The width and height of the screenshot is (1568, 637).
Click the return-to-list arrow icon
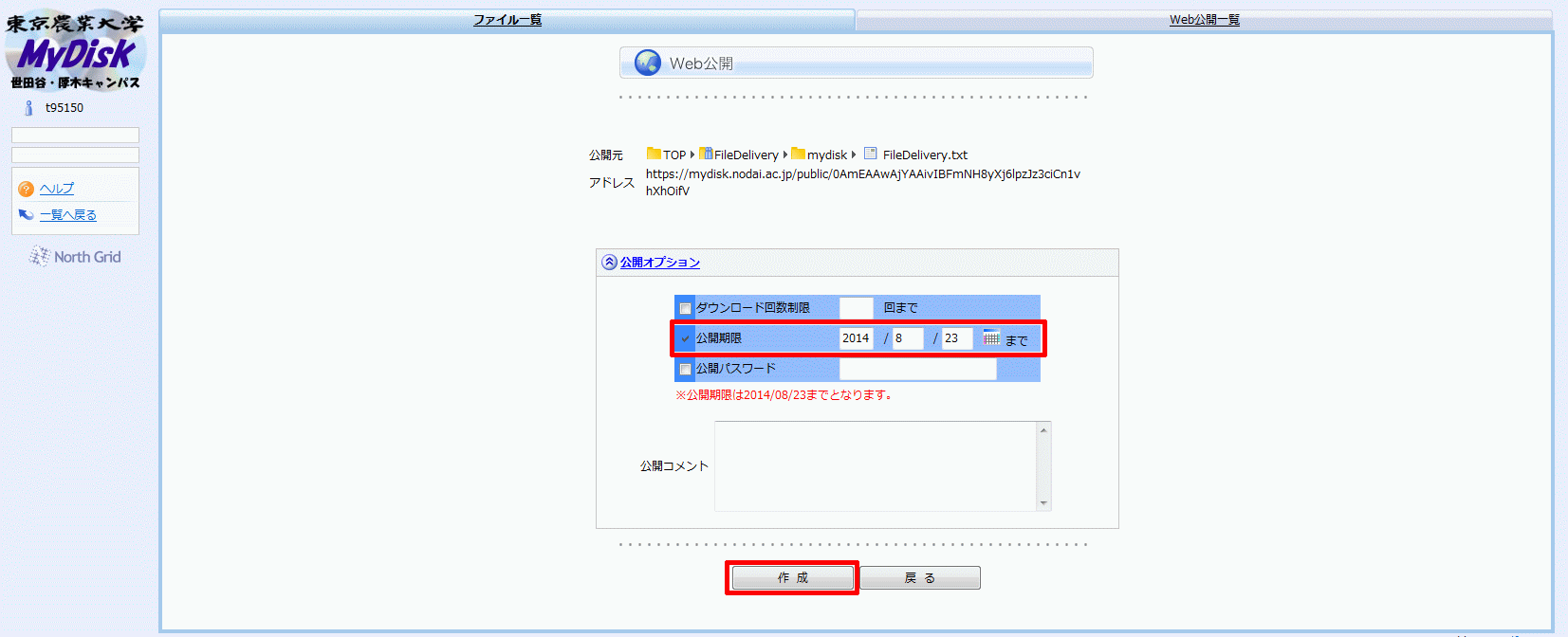[x=26, y=215]
